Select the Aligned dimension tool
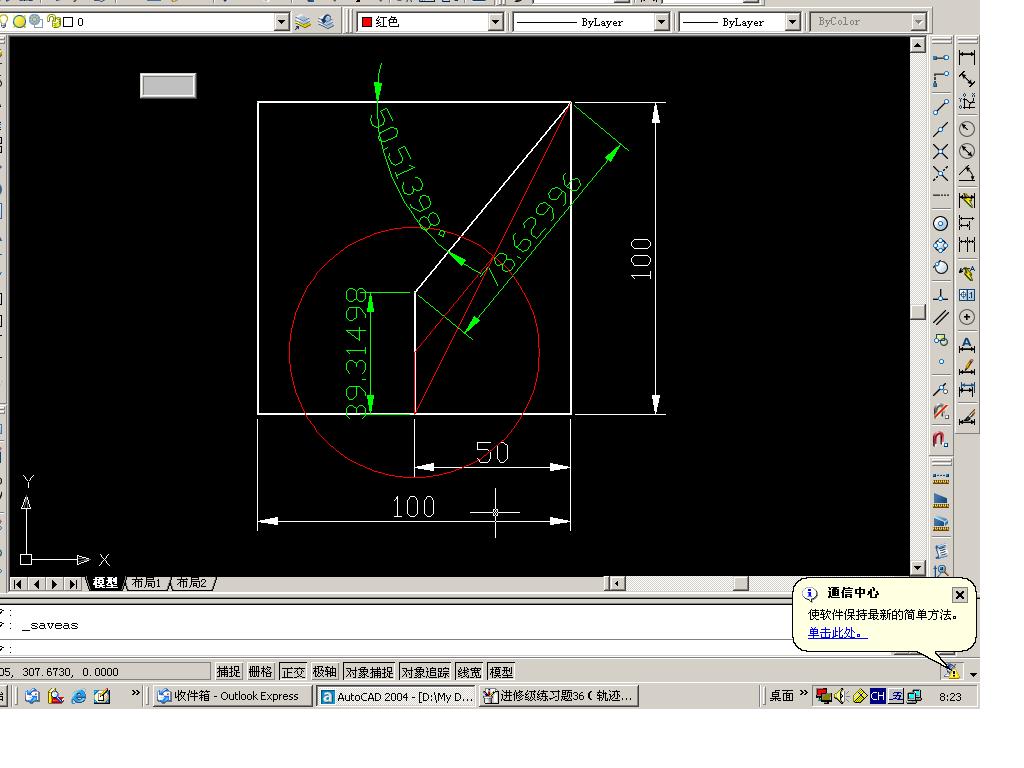Image resolution: width=1024 pixels, height=768 pixels. click(x=967, y=79)
